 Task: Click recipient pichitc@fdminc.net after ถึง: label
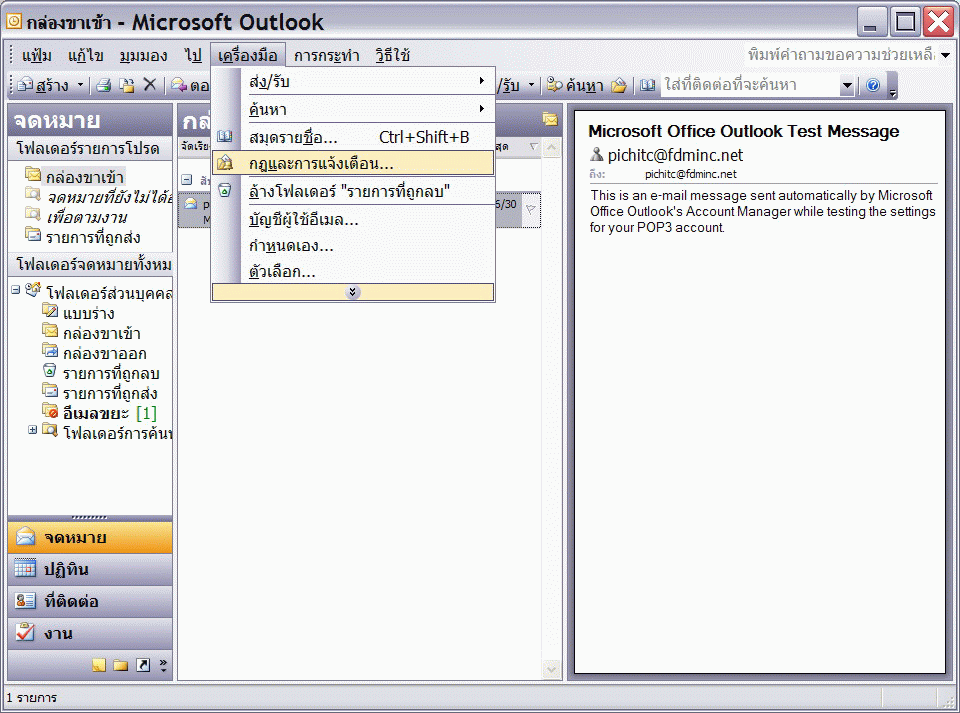pyautogui.click(x=691, y=174)
